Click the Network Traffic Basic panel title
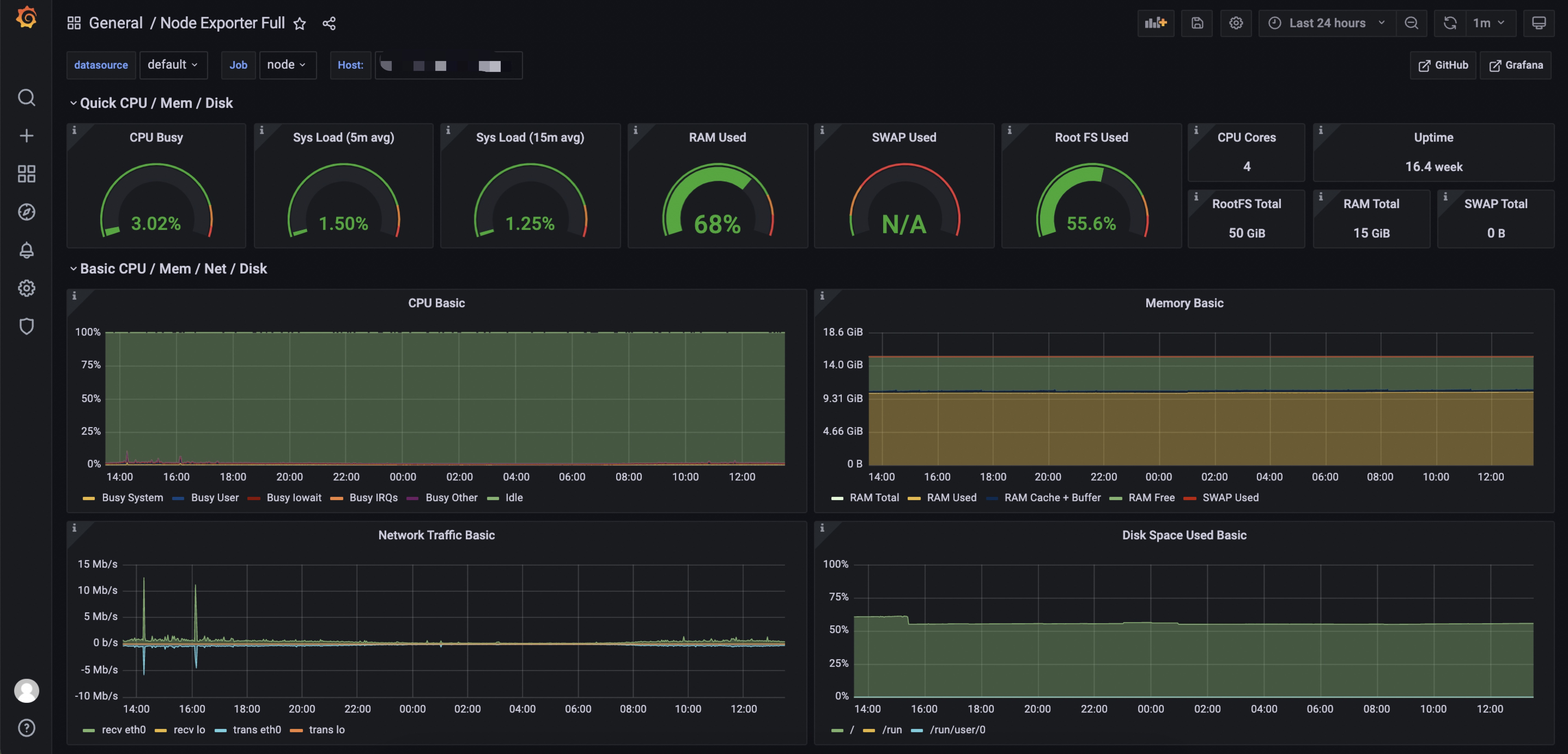 (436, 535)
